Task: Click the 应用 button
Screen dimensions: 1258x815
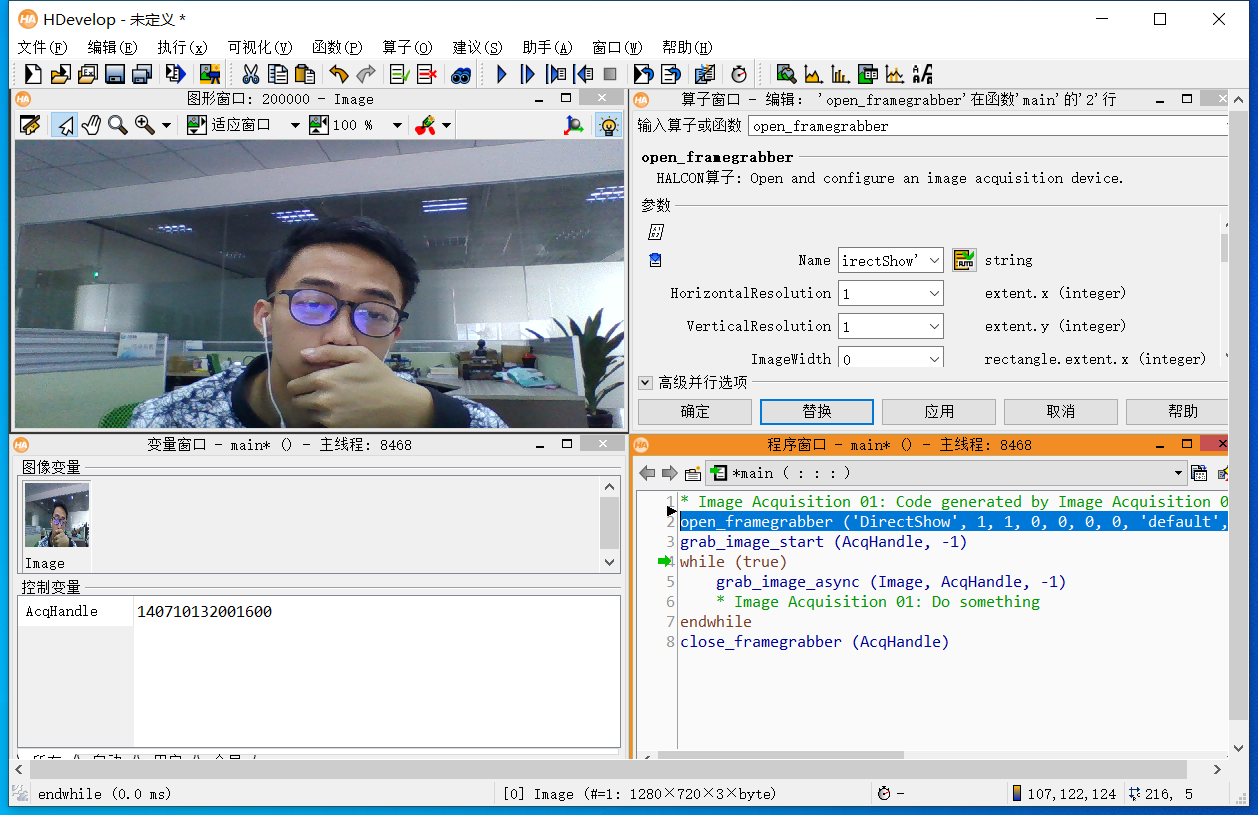Action: coord(939,412)
